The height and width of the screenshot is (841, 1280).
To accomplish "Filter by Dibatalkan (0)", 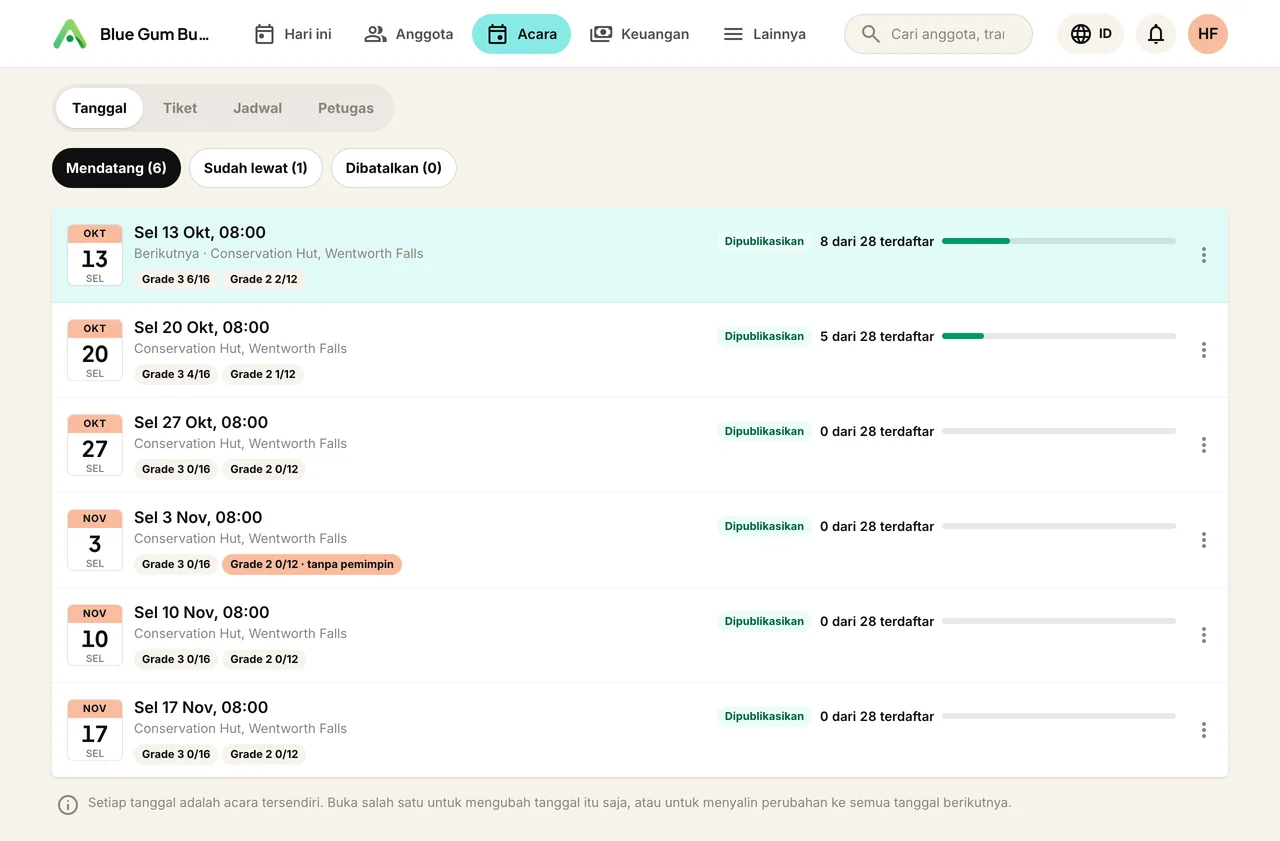I will (394, 168).
